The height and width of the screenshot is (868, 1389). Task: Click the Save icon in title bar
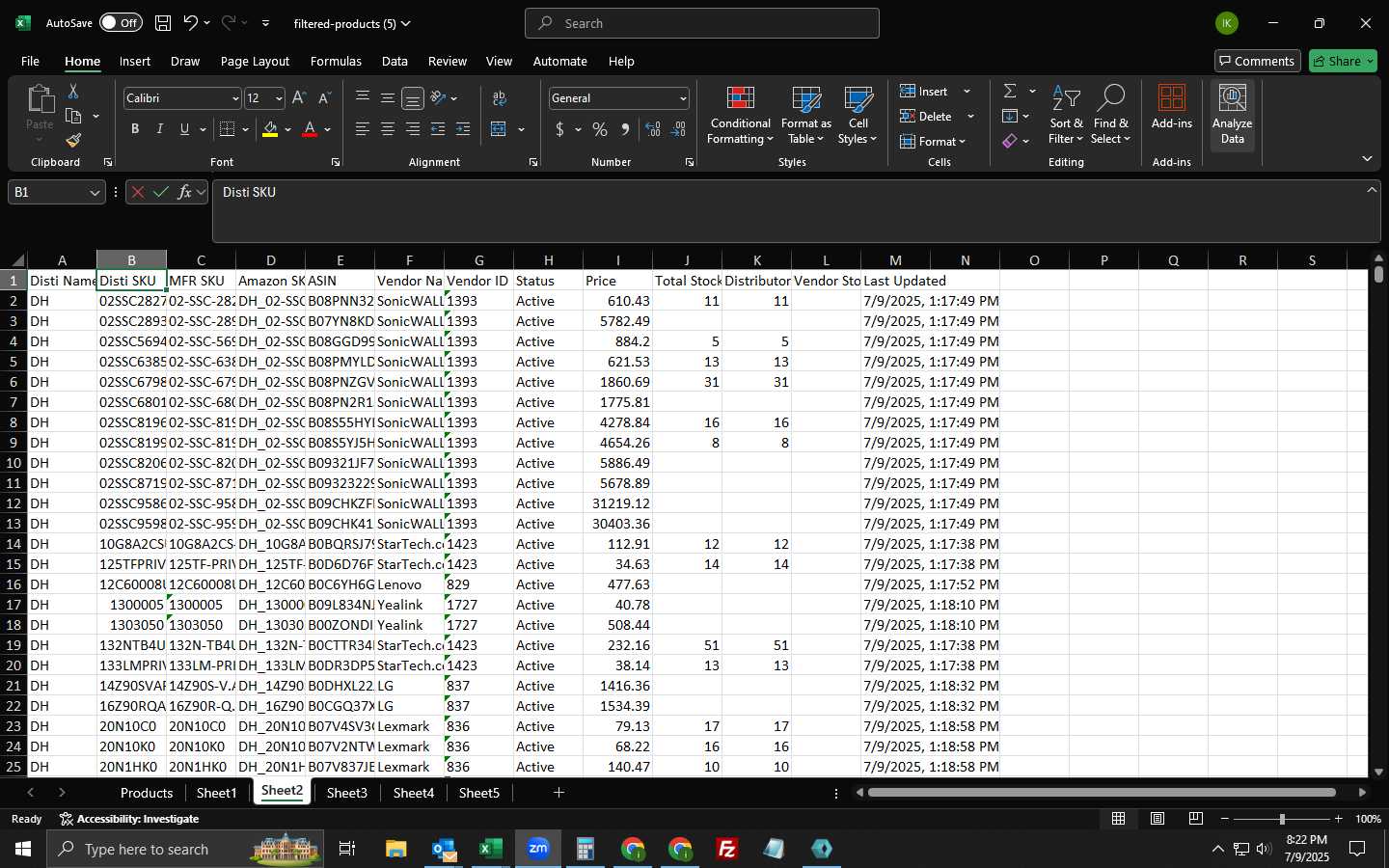[163, 23]
